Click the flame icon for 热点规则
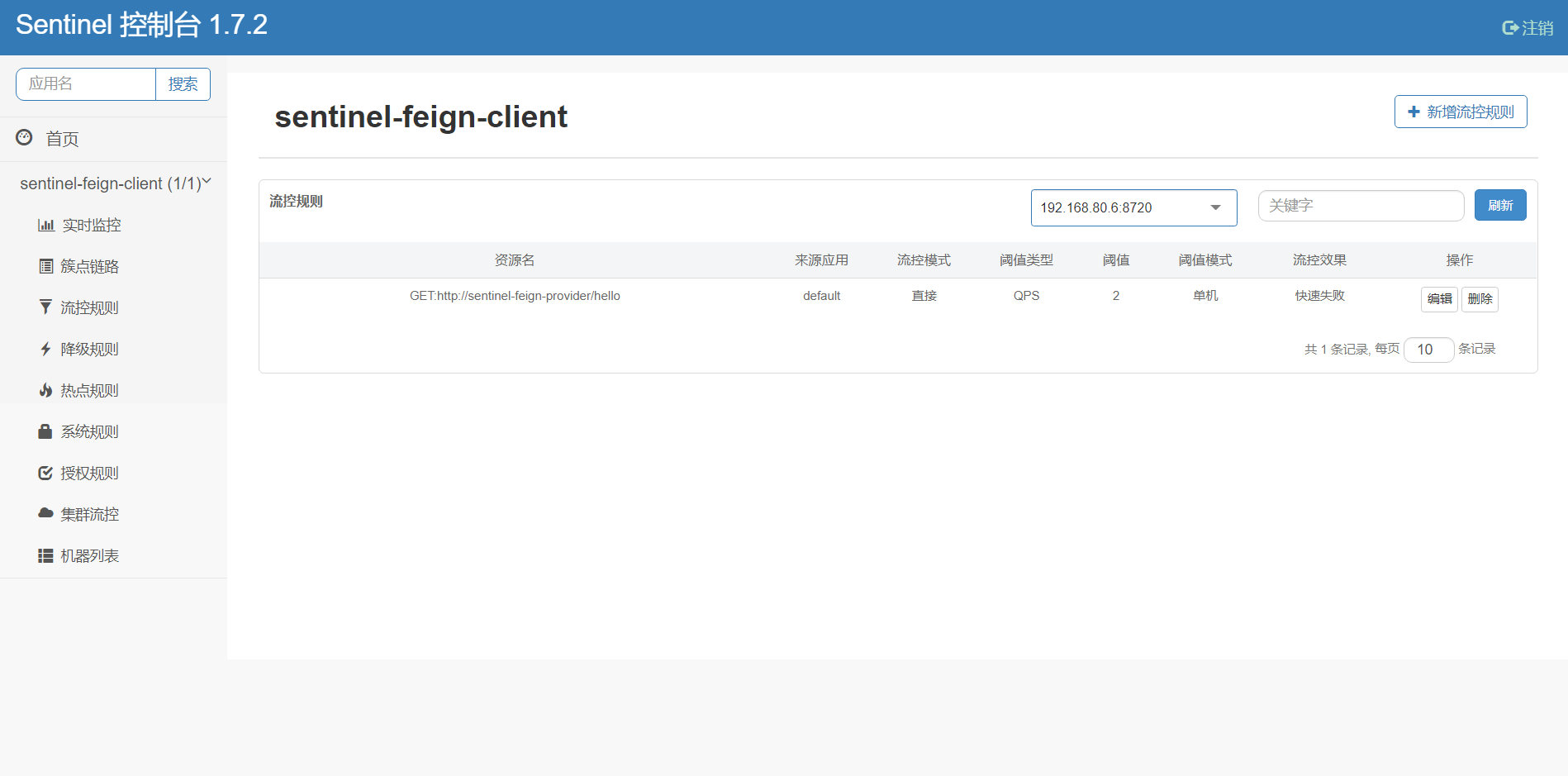The width and height of the screenshot is (1568, 776). 46,390
